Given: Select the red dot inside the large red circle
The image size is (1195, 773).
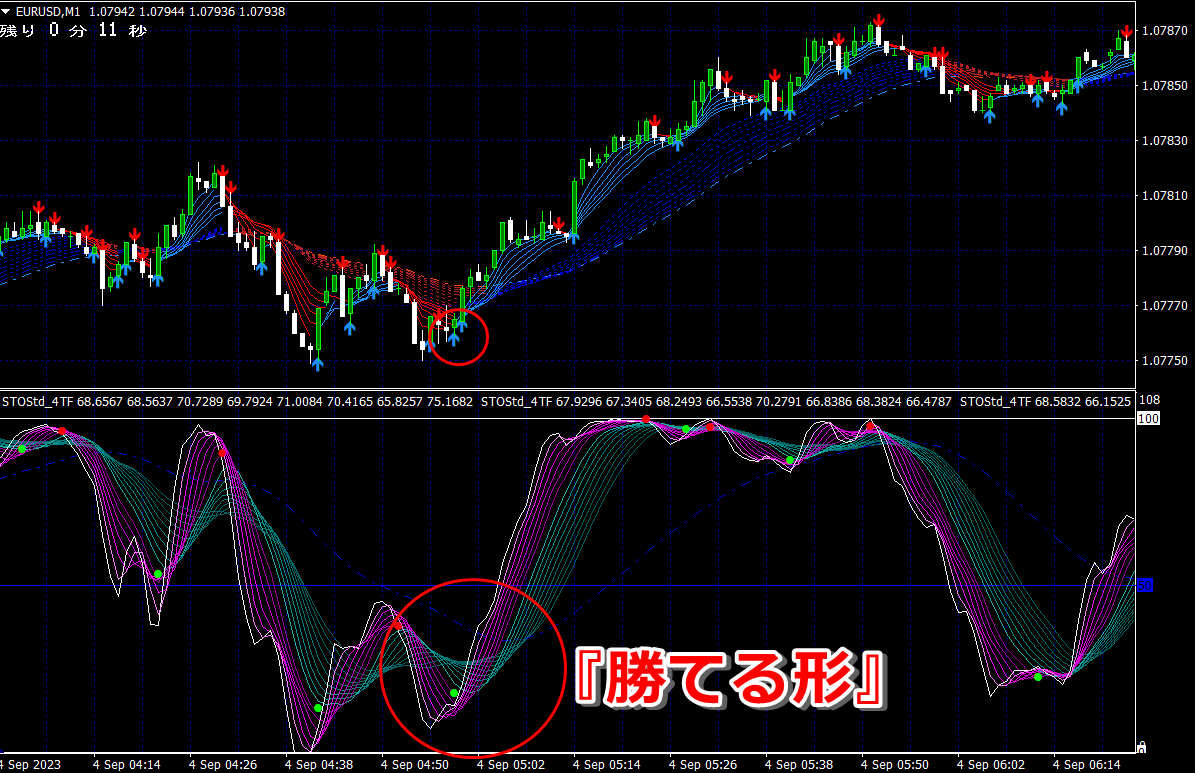Looking at the screenshot, I should [397, 626].
